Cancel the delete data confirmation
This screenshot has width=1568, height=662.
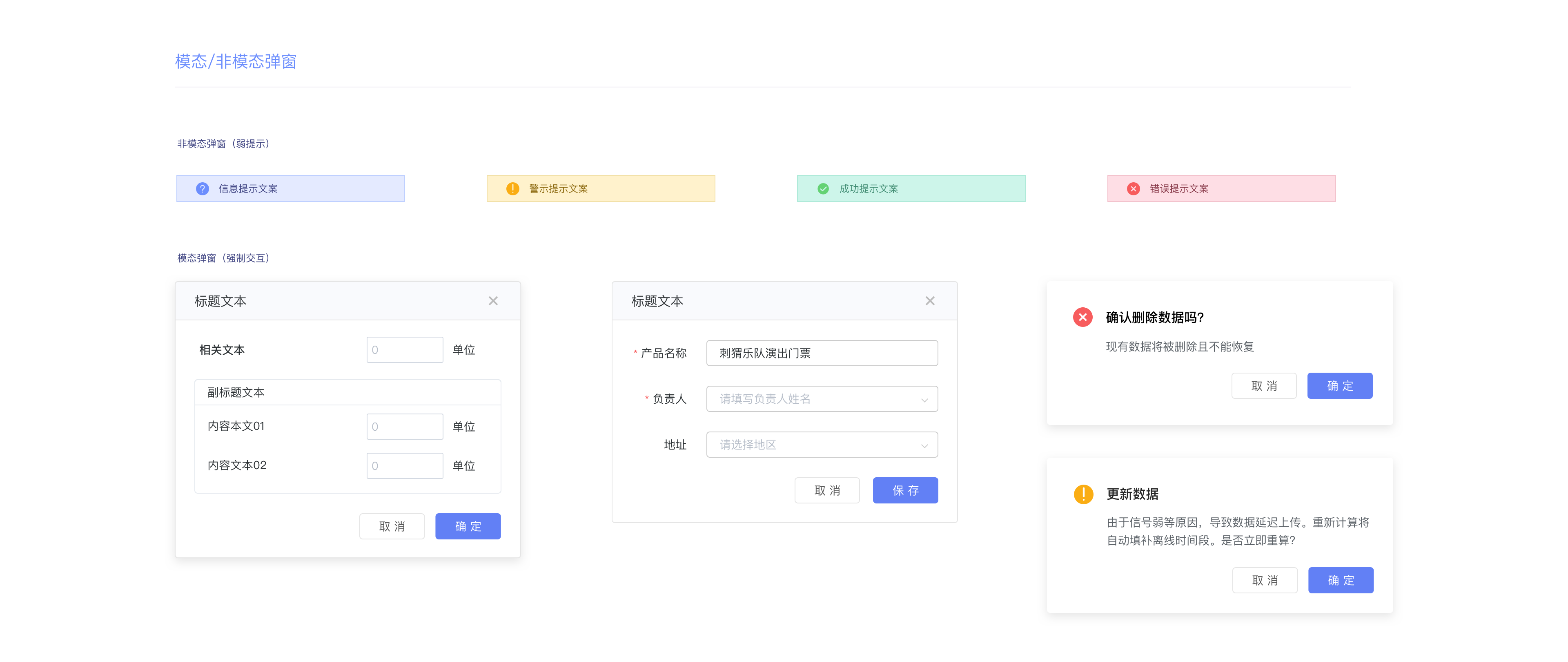pyautogui.click(x=1264, y=386)
